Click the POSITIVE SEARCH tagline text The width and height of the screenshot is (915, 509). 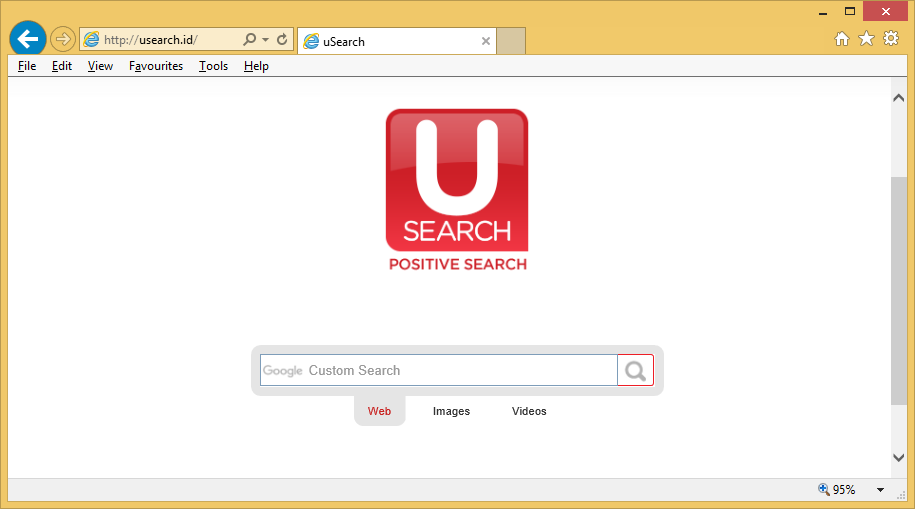[x=458, y=264]
